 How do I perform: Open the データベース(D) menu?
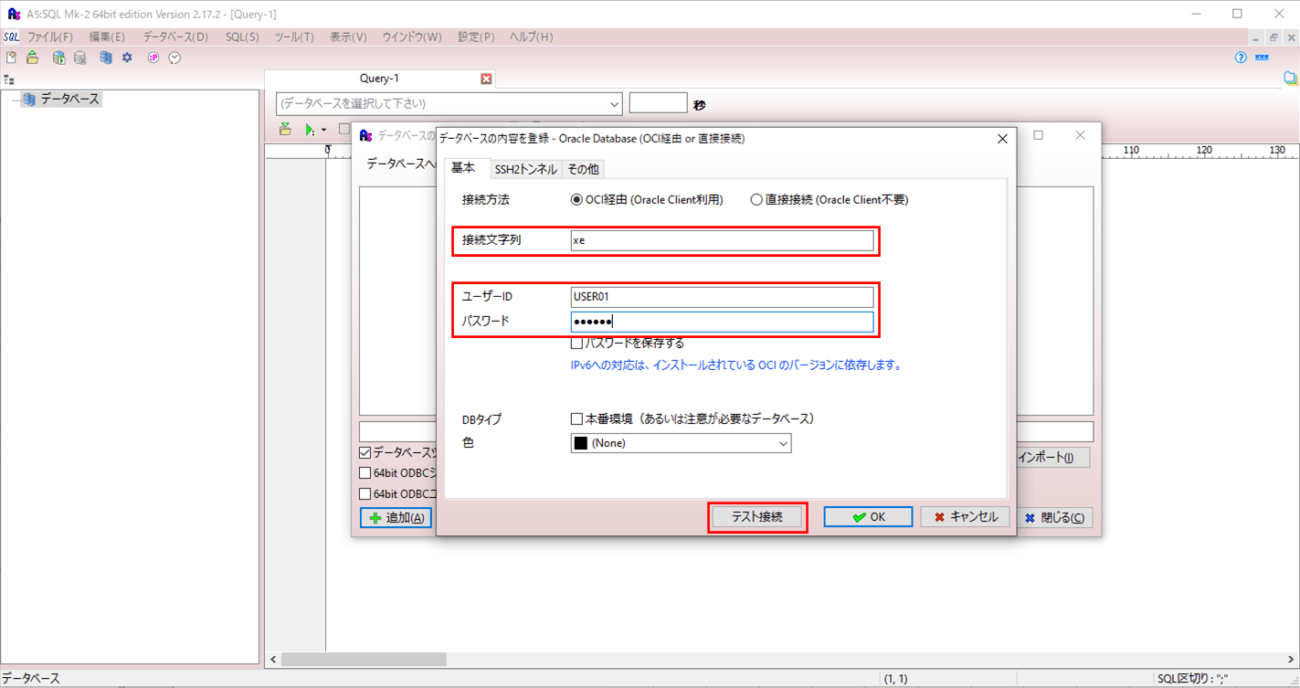[x=175, y=37]
